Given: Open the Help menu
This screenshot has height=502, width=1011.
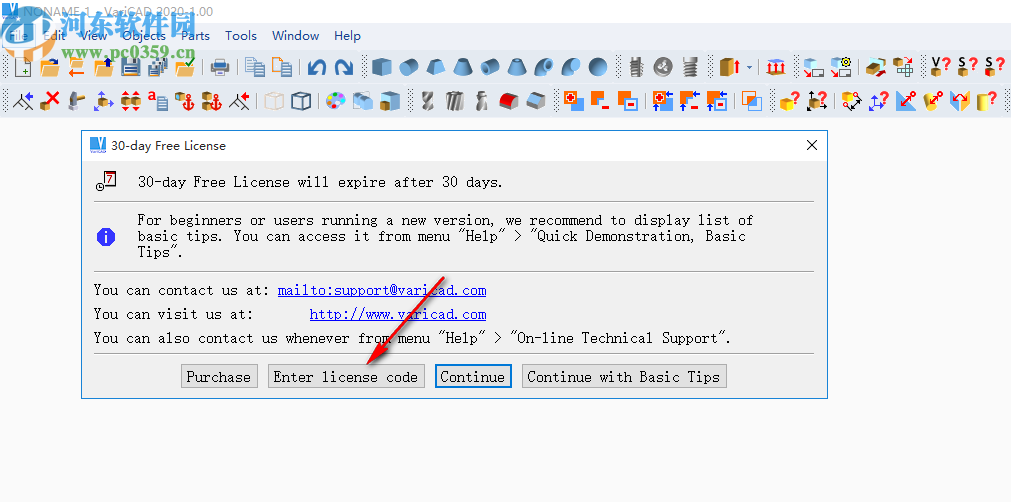Looking at the screenshot, I should click(348, 36).
